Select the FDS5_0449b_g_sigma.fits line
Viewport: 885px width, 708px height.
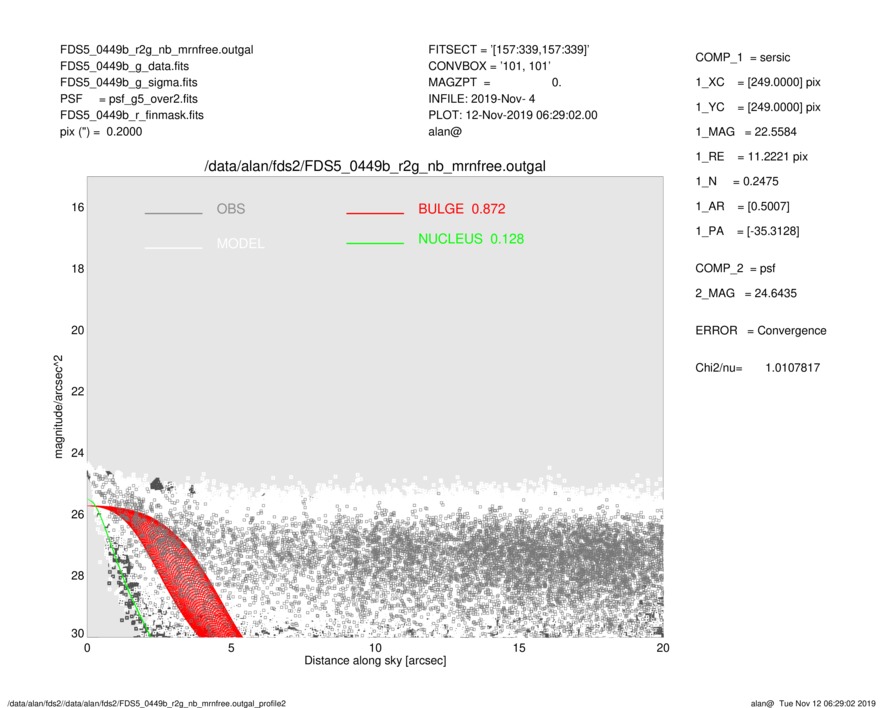click(x=129, y=82)
